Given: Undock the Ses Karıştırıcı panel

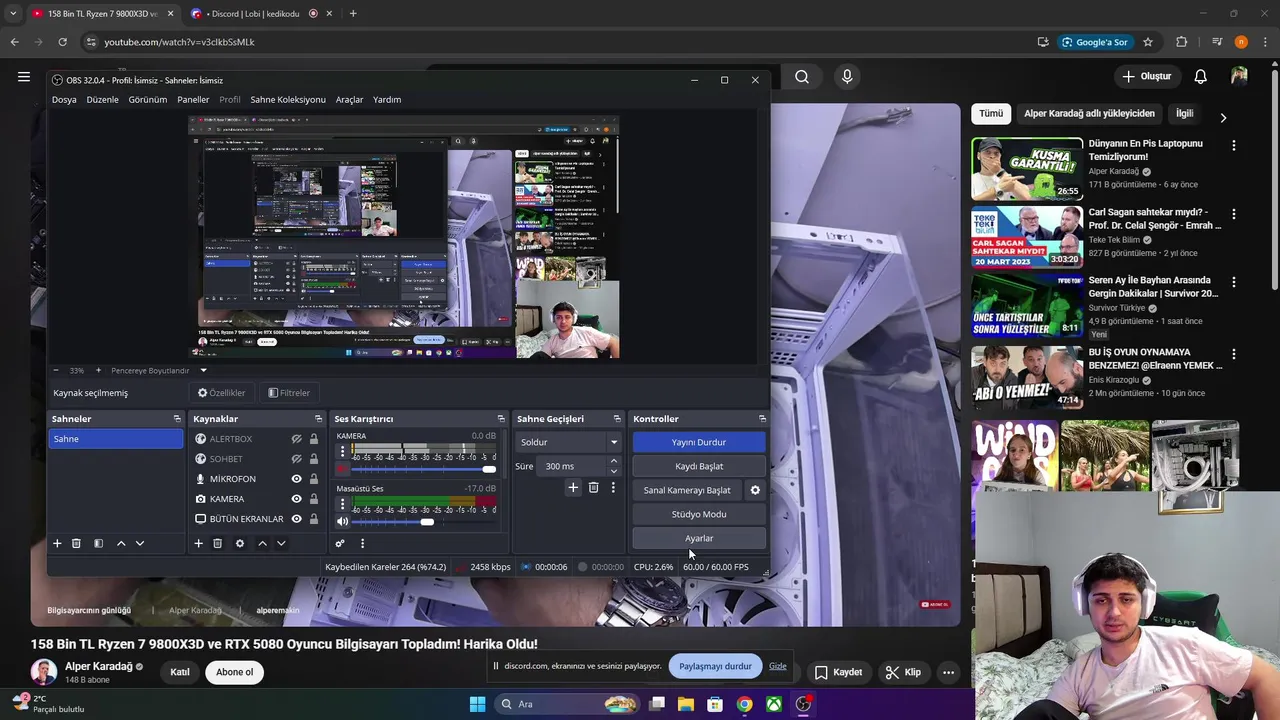Looking at the screenshot, I should (501, 419).
